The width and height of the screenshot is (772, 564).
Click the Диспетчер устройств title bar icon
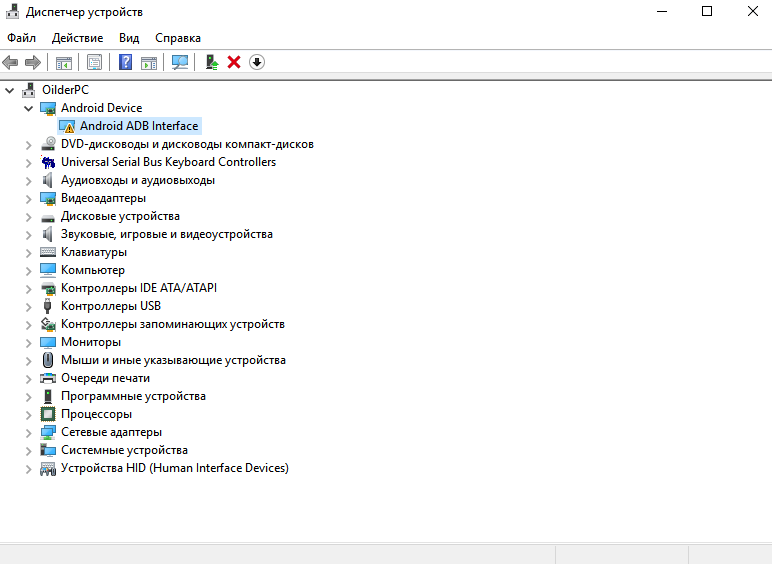tap(12, 12)
